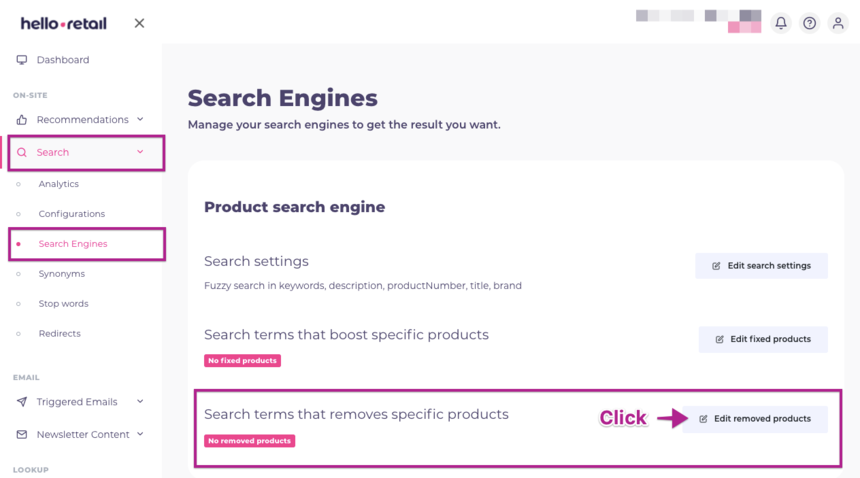The width and height of the screenshot is (860, 478).
Task: Expand the Recommendations menu chevron
Action: 140,120
